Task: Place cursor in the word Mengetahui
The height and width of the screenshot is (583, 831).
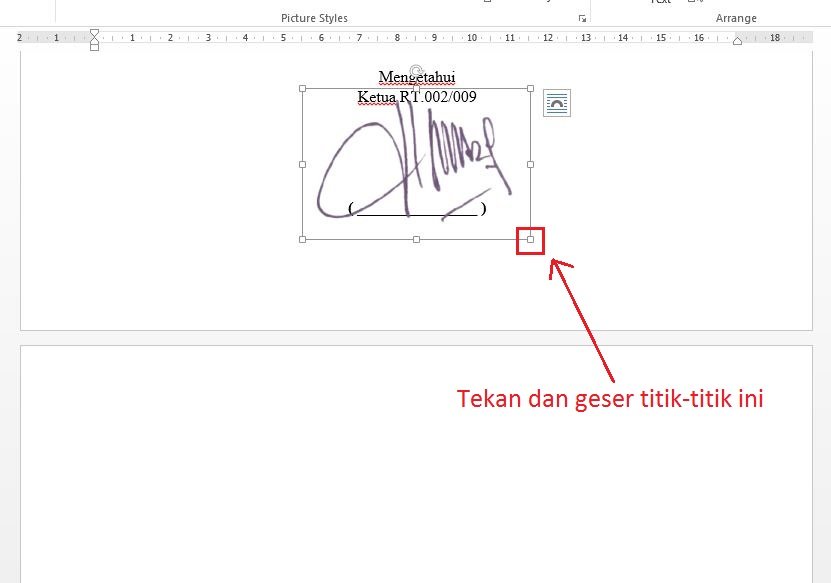Action: pos(416,78)
